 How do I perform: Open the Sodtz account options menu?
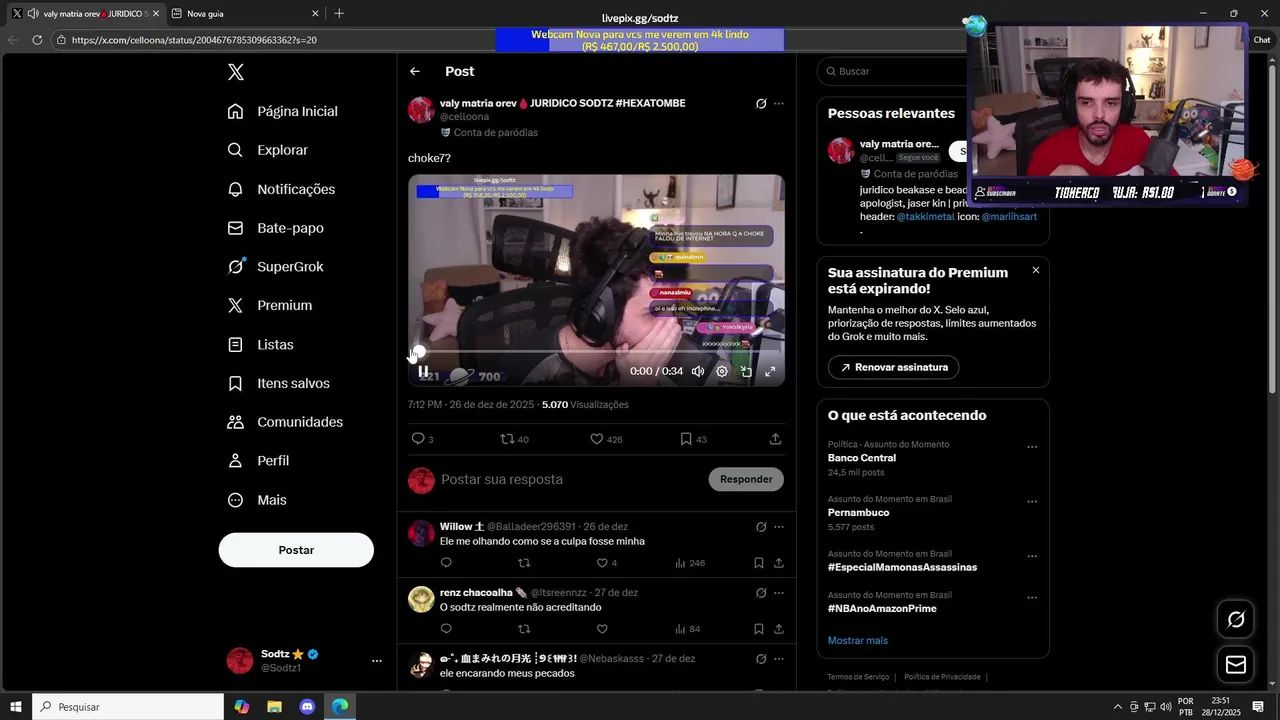click(377, 661)
